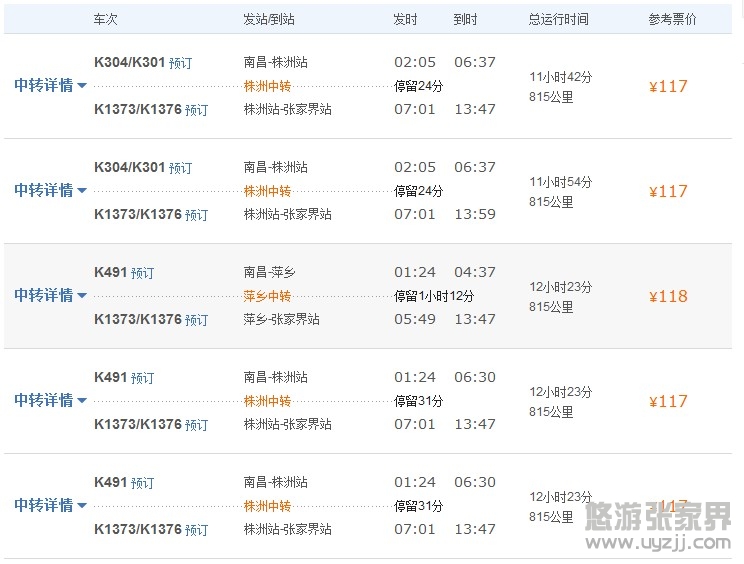Open 中转详情 for the 萍乡中转 trip

pyautogui.click(x=50, y=296)
